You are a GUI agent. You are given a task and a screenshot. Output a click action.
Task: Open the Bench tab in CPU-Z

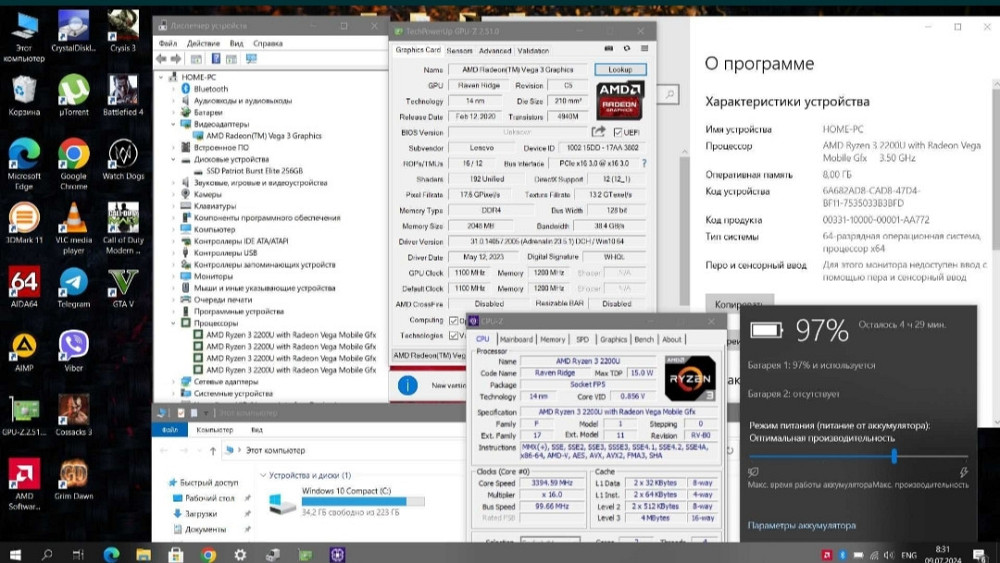coord(644,339)
